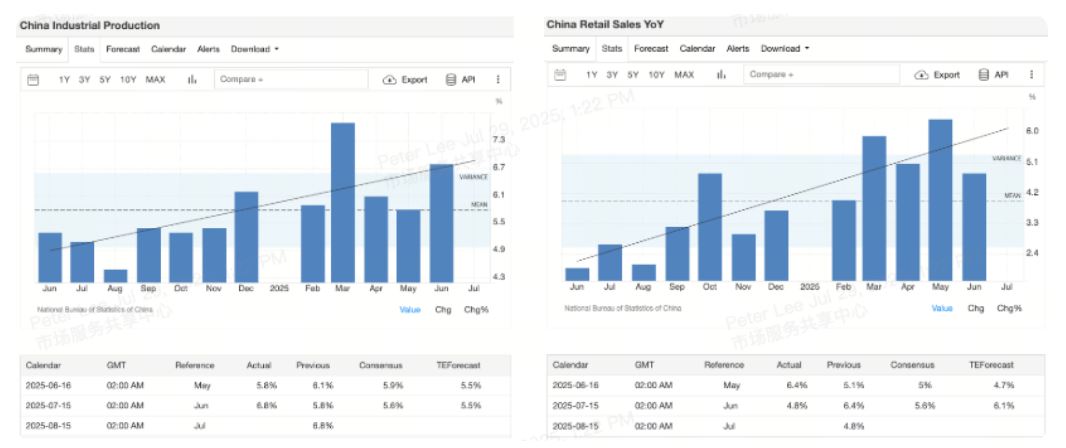Screen dimensions: 1066x448
Task: Set Retail Sales chart range to MAX
Action: tap(684, 75)
